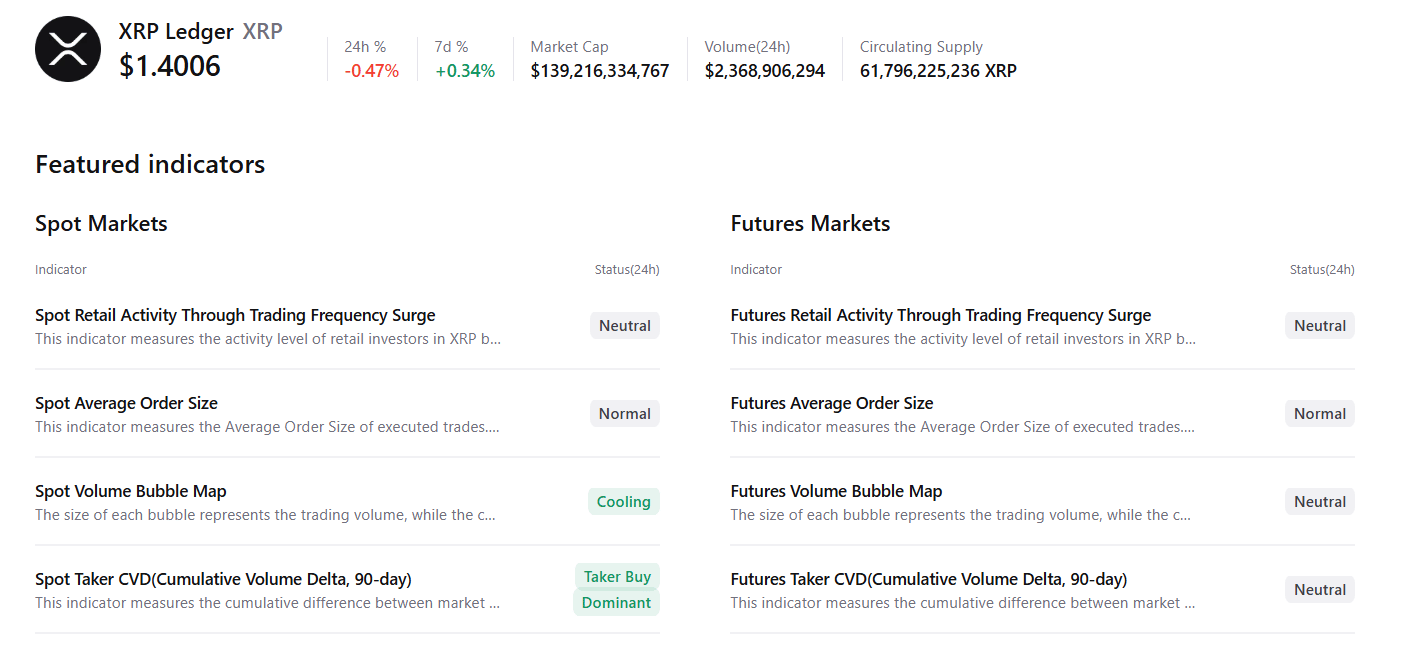
Task: Open Futures Average Order Size indicator
Action: point(832,403)
